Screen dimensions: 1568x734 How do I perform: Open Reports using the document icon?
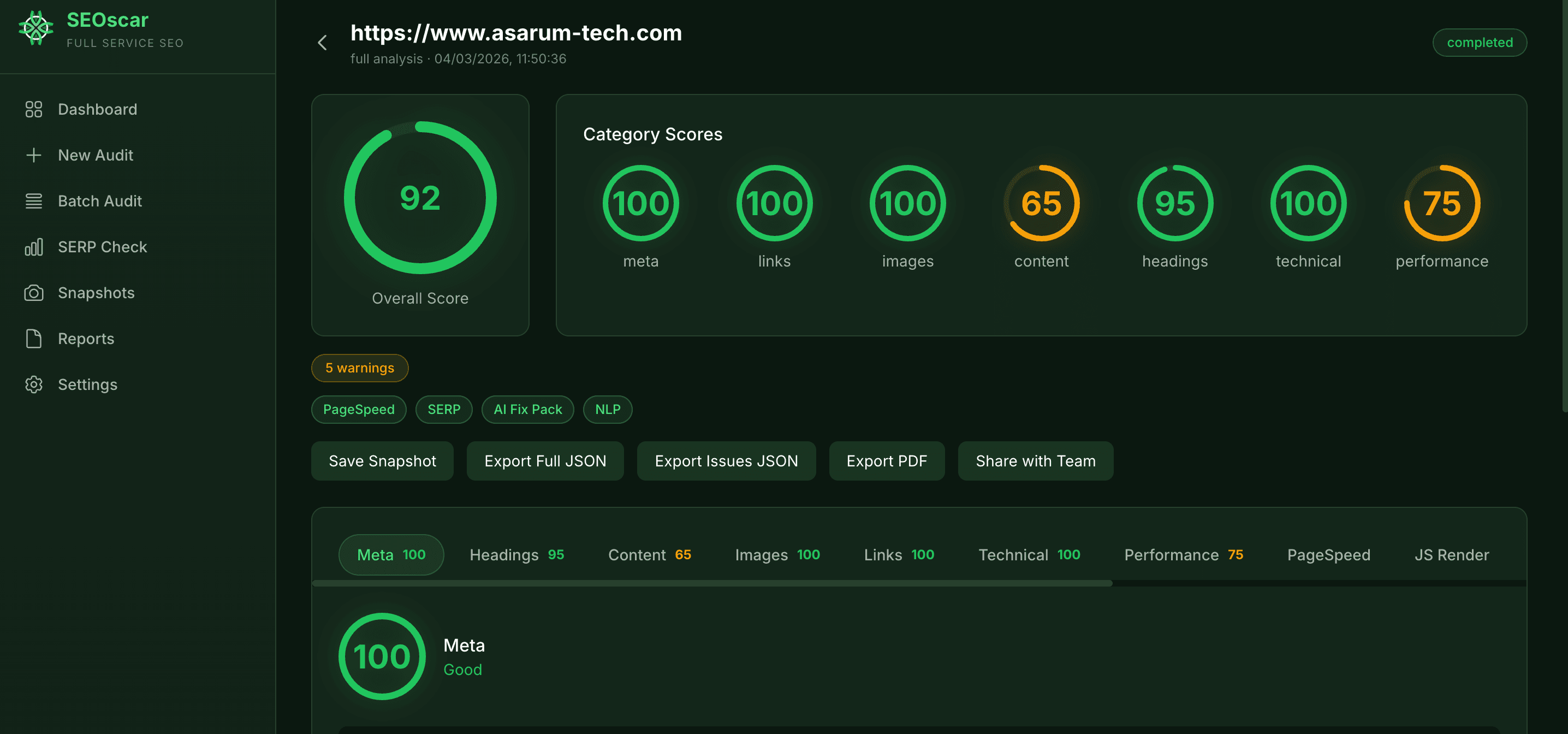[x=33, y=338]
